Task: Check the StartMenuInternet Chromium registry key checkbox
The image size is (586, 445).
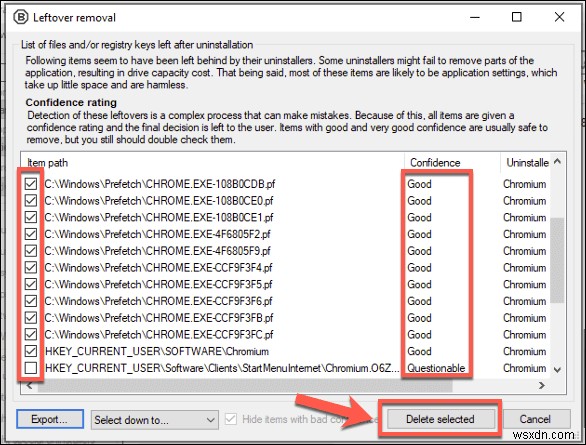Action: (x=31, y=368)
